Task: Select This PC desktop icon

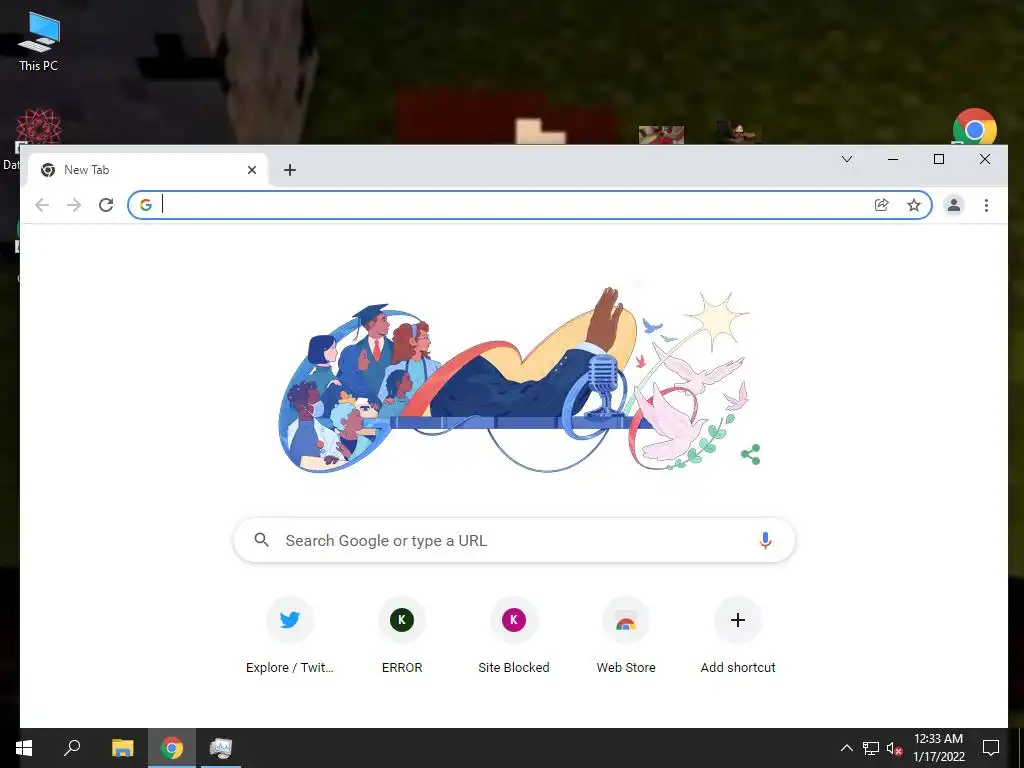Action: 39,41
